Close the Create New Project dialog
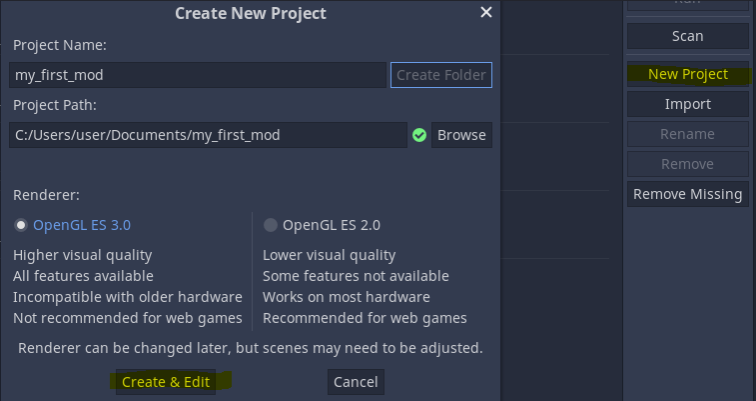Image resolution: width=756 pixels, height=401 pixels. (x=486, y=12)
